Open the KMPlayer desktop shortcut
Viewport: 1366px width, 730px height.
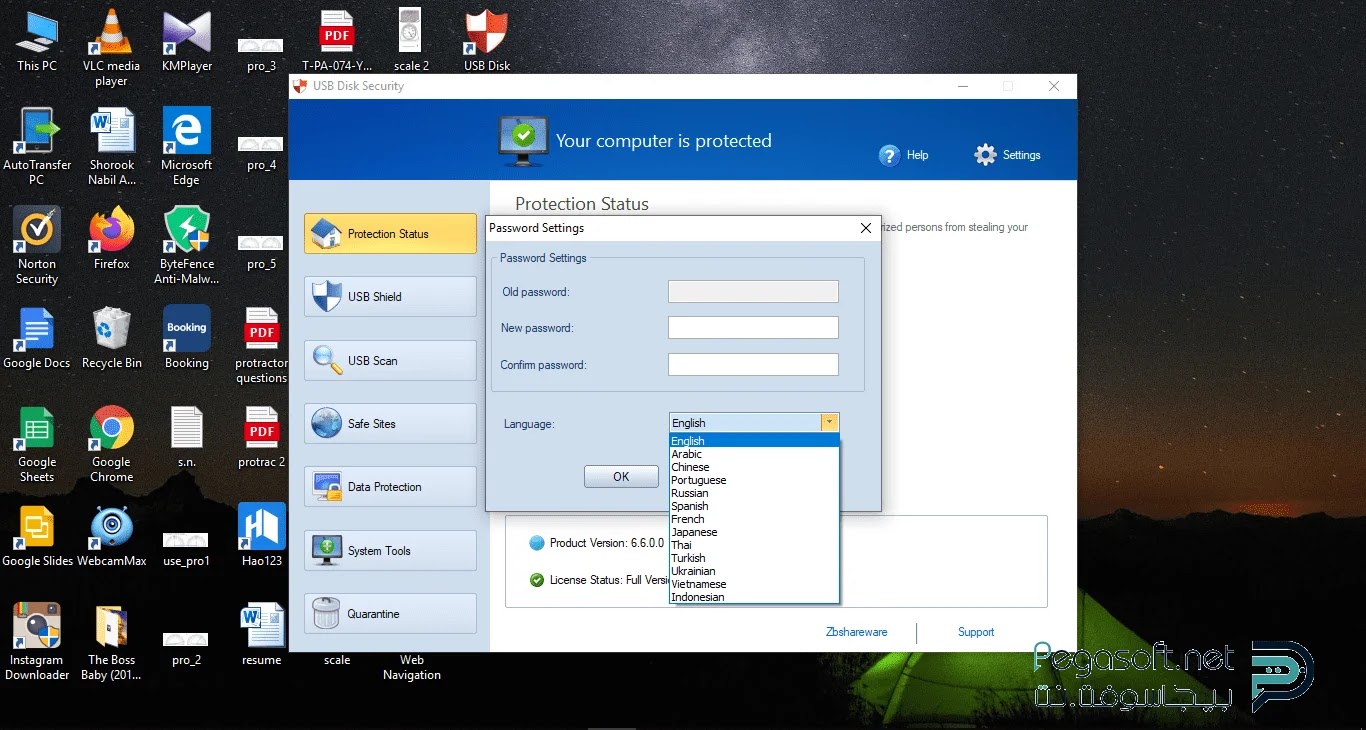pos(187,40)
